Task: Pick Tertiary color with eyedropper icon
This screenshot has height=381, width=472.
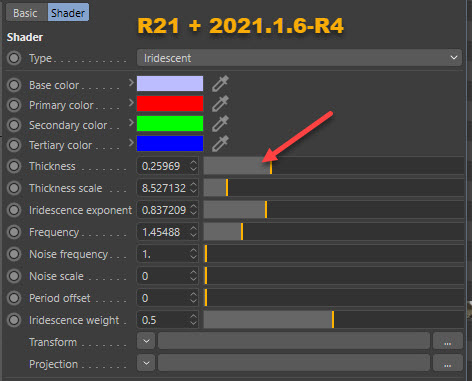Action: click(220, 143)
